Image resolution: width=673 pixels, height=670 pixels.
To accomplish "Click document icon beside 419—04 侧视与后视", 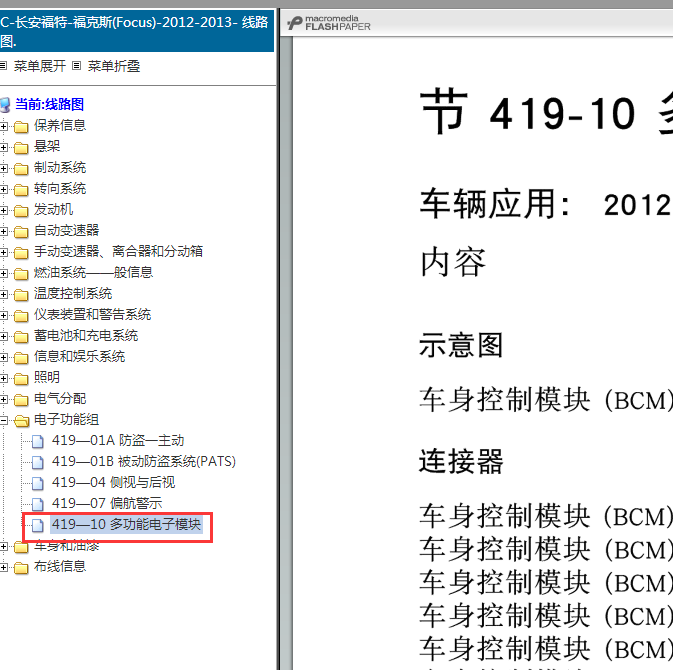I will 38,483.
